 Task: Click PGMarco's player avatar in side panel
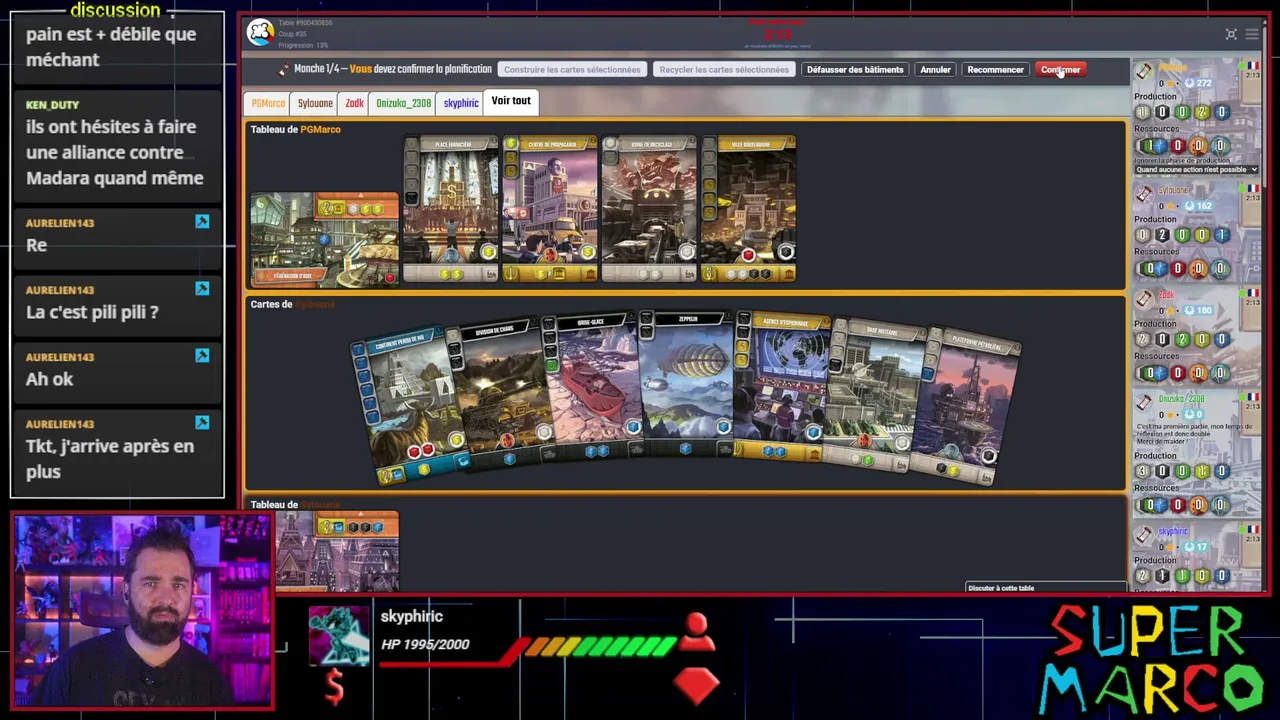pos(1144,72)
